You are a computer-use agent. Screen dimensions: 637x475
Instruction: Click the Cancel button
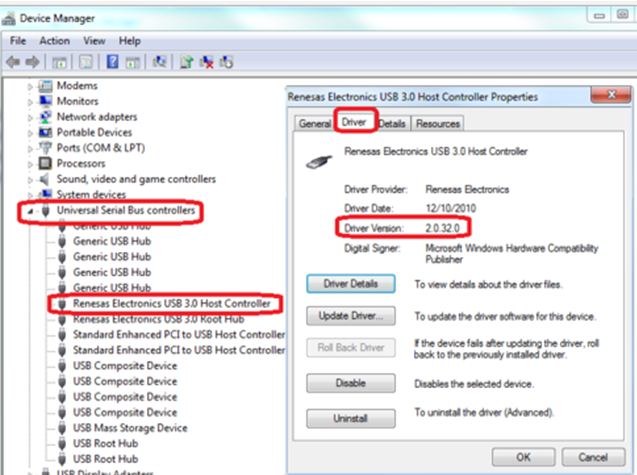[593, 457]
